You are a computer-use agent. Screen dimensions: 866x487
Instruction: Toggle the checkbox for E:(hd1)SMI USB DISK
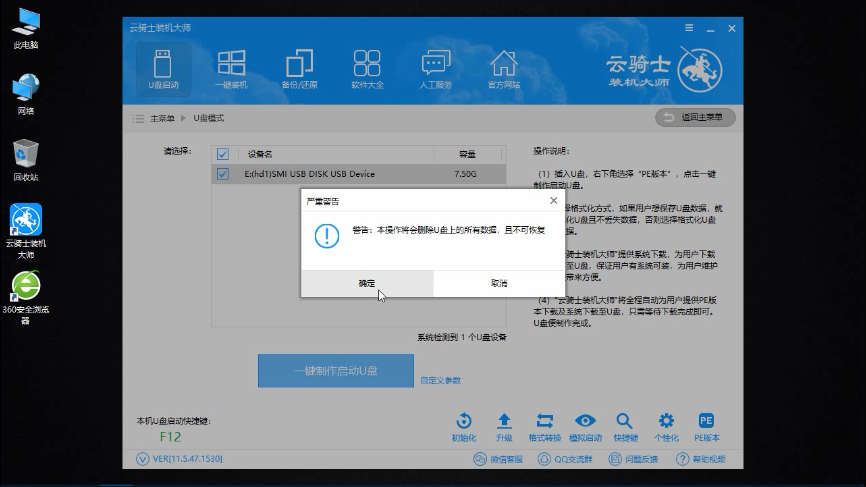click(x=223, y=174)
